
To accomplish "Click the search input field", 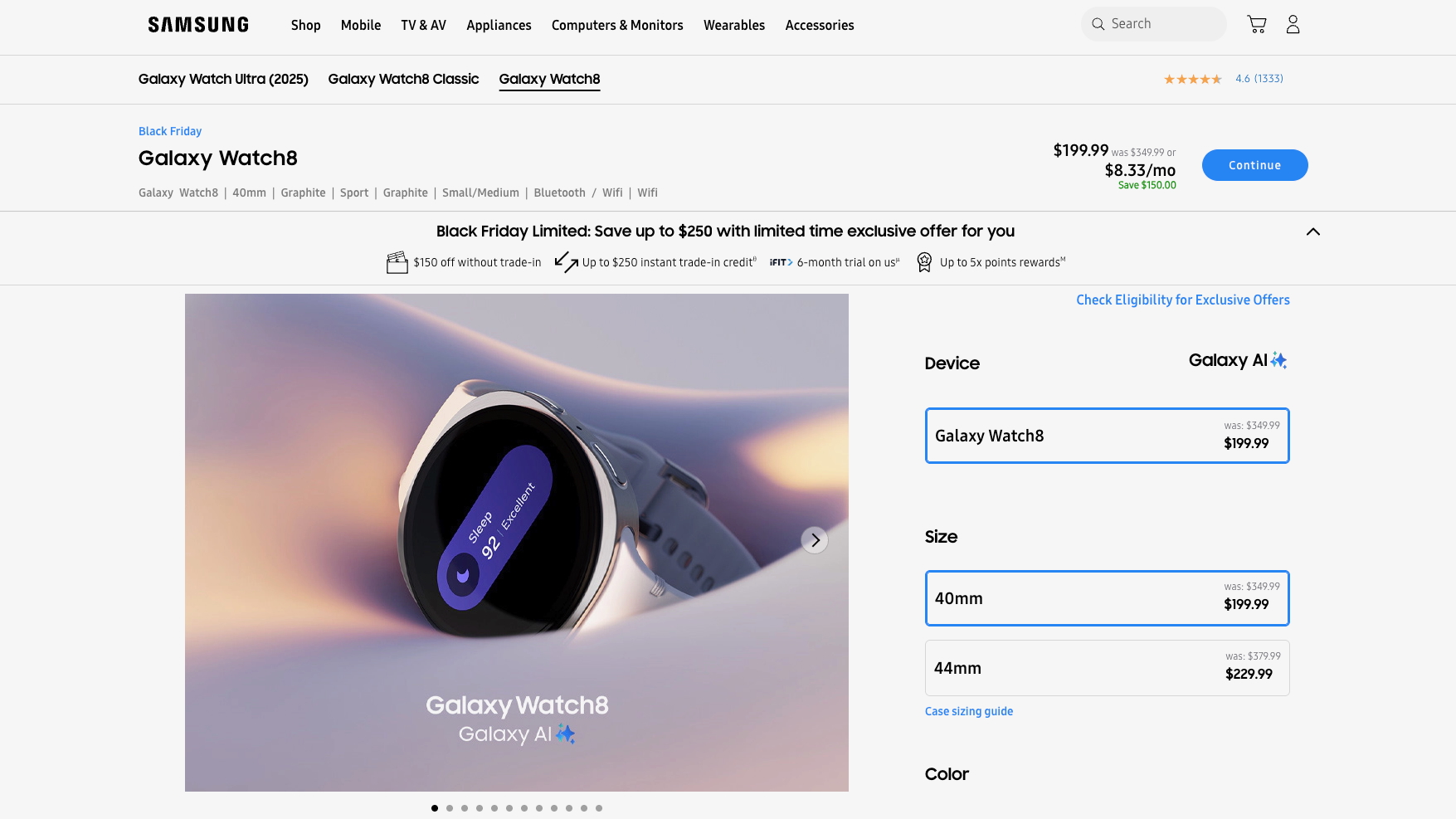I will (1161, 24).
